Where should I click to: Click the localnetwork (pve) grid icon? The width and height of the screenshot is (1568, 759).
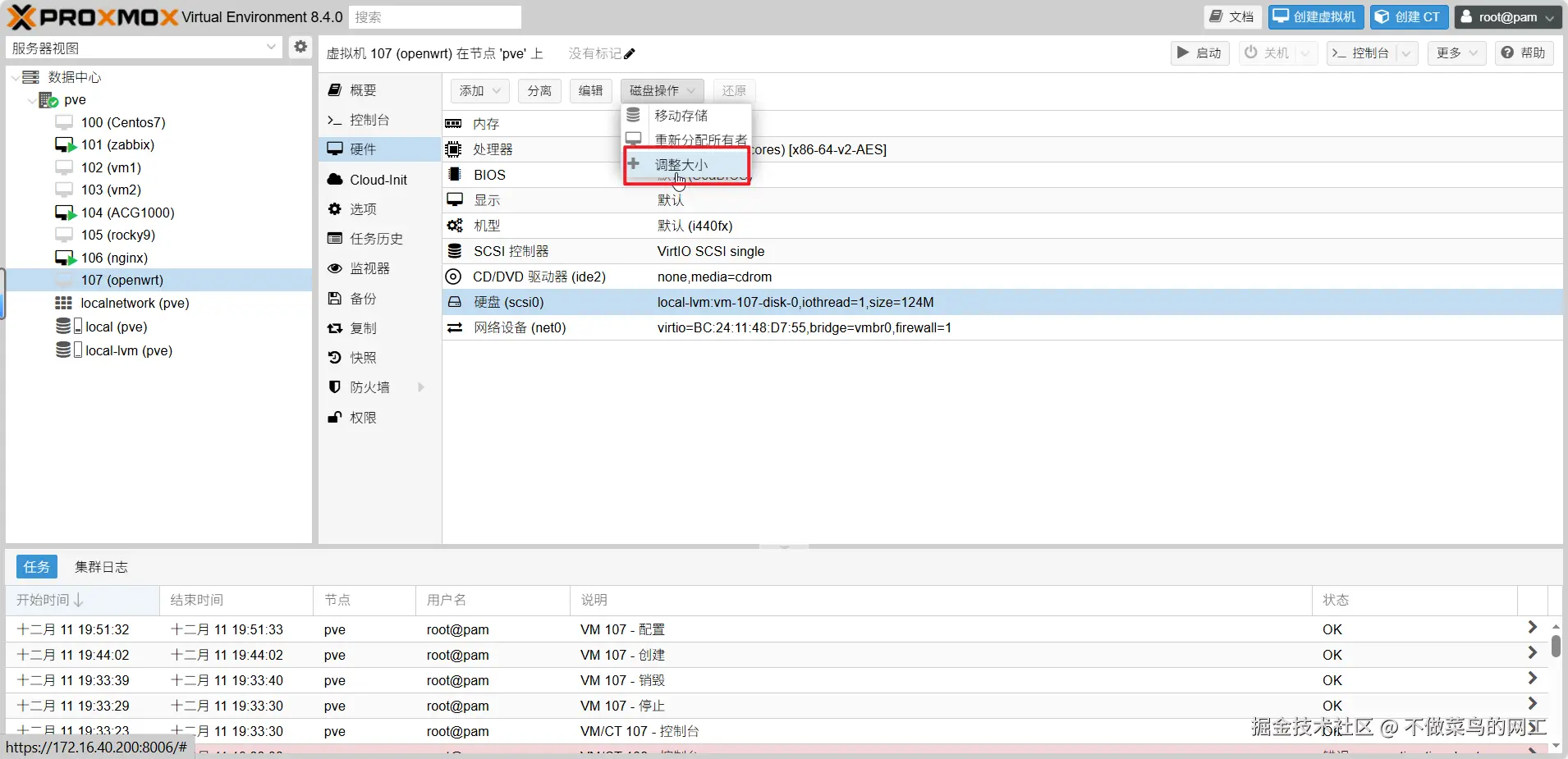pyautogui.click(x=64, y=303)
